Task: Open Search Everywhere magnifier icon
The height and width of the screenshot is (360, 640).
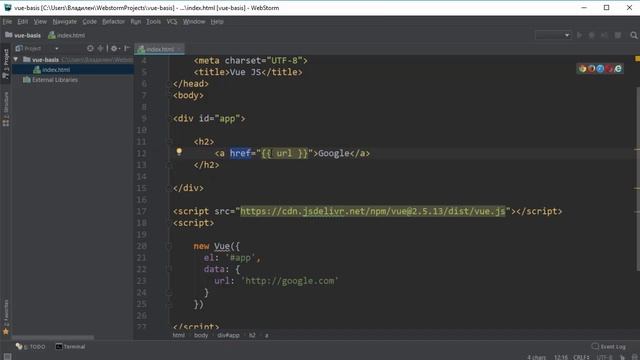Action: click(x=633, y=36)
